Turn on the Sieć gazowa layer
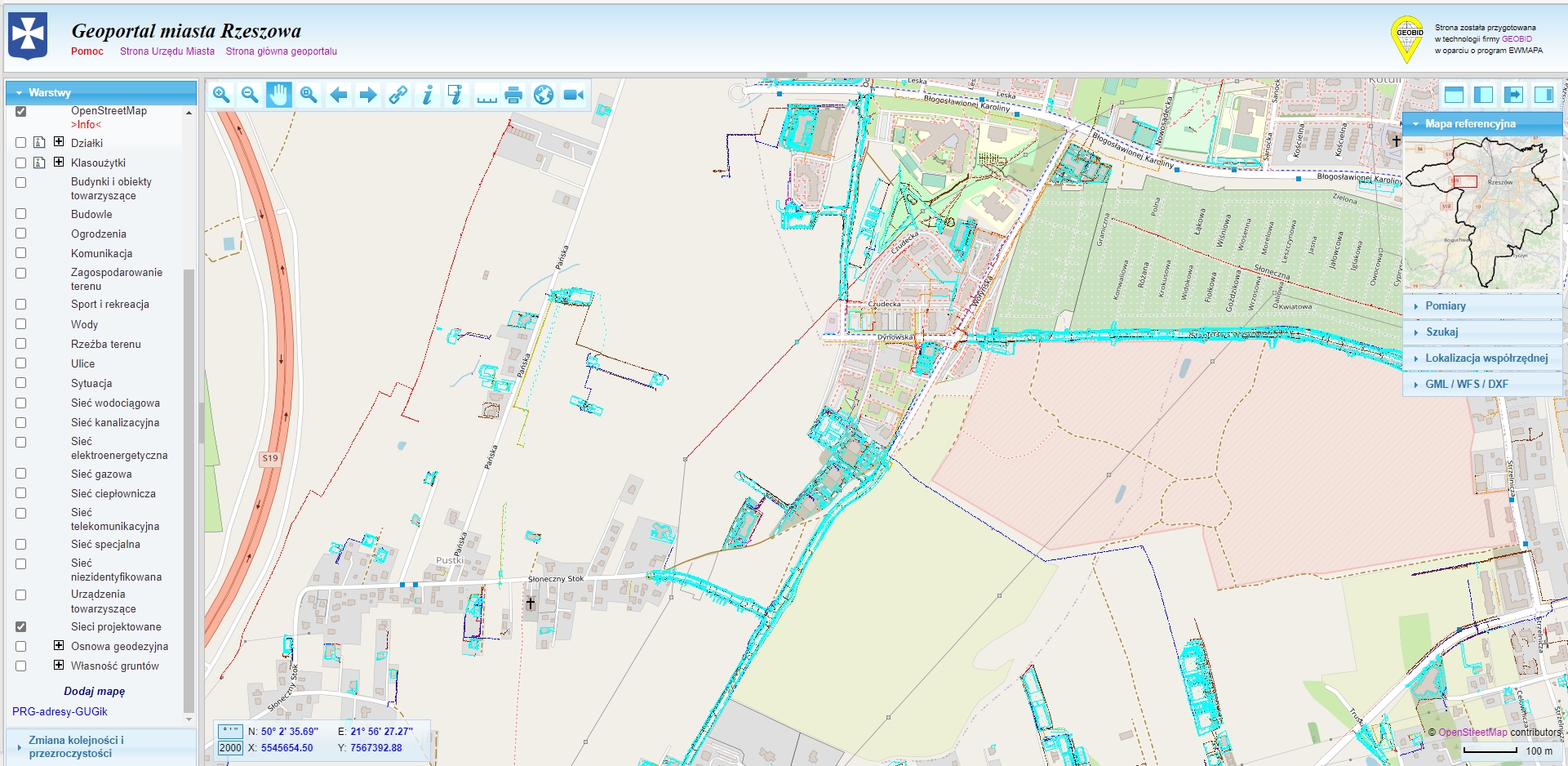1568x766 pixels. pyautogui.click(x=21, y=474)
